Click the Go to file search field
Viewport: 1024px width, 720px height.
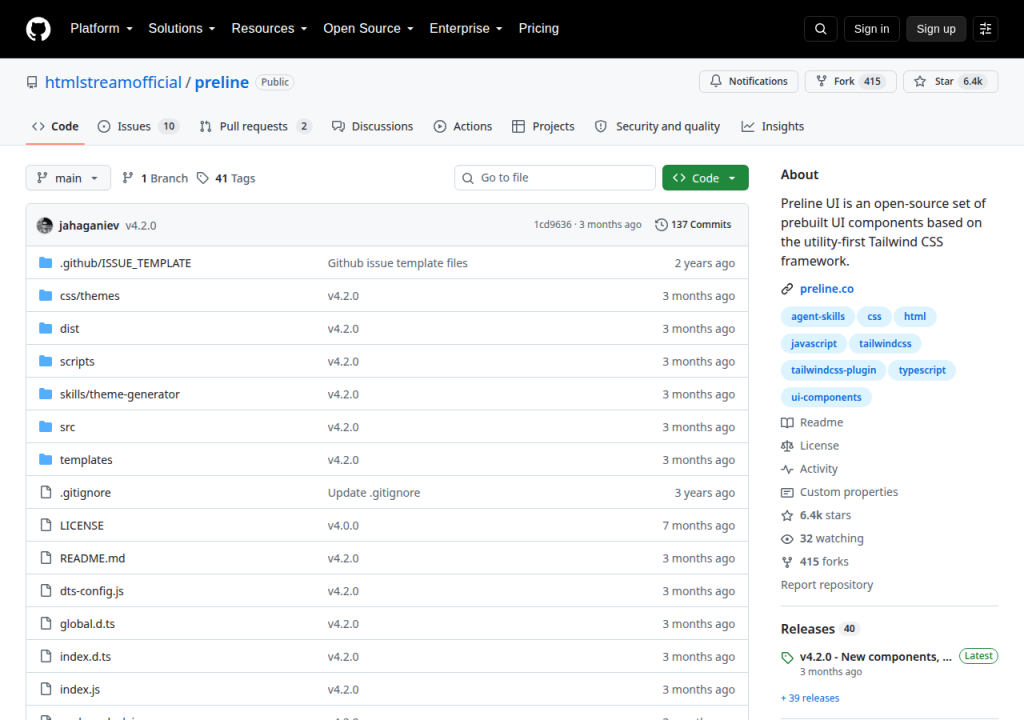click(x=554, y=178)
